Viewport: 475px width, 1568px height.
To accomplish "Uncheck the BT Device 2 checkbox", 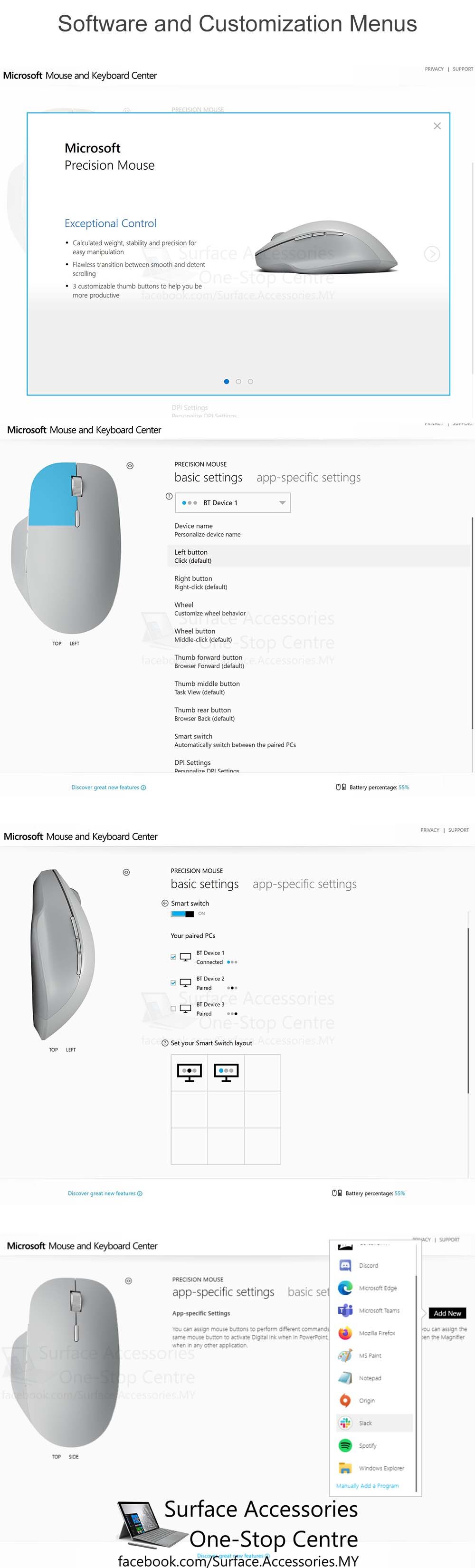I will click(x=173, y=983).
